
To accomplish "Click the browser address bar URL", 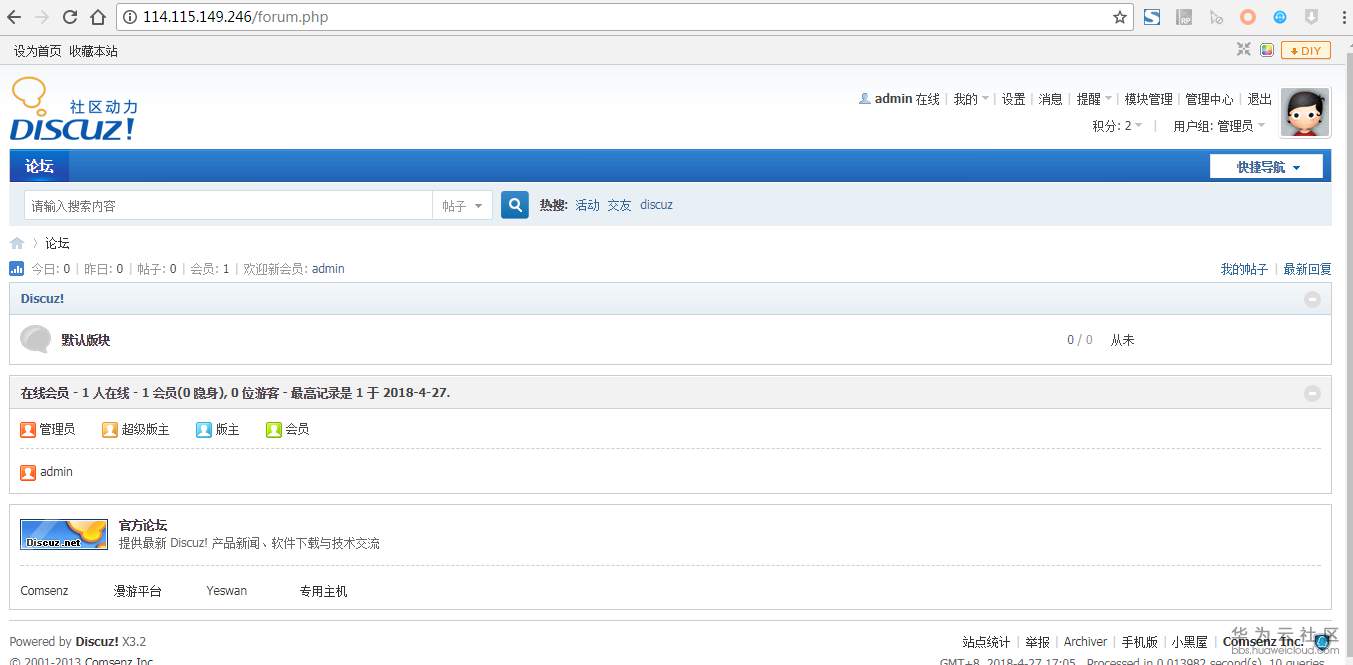I will coord(235,17).
